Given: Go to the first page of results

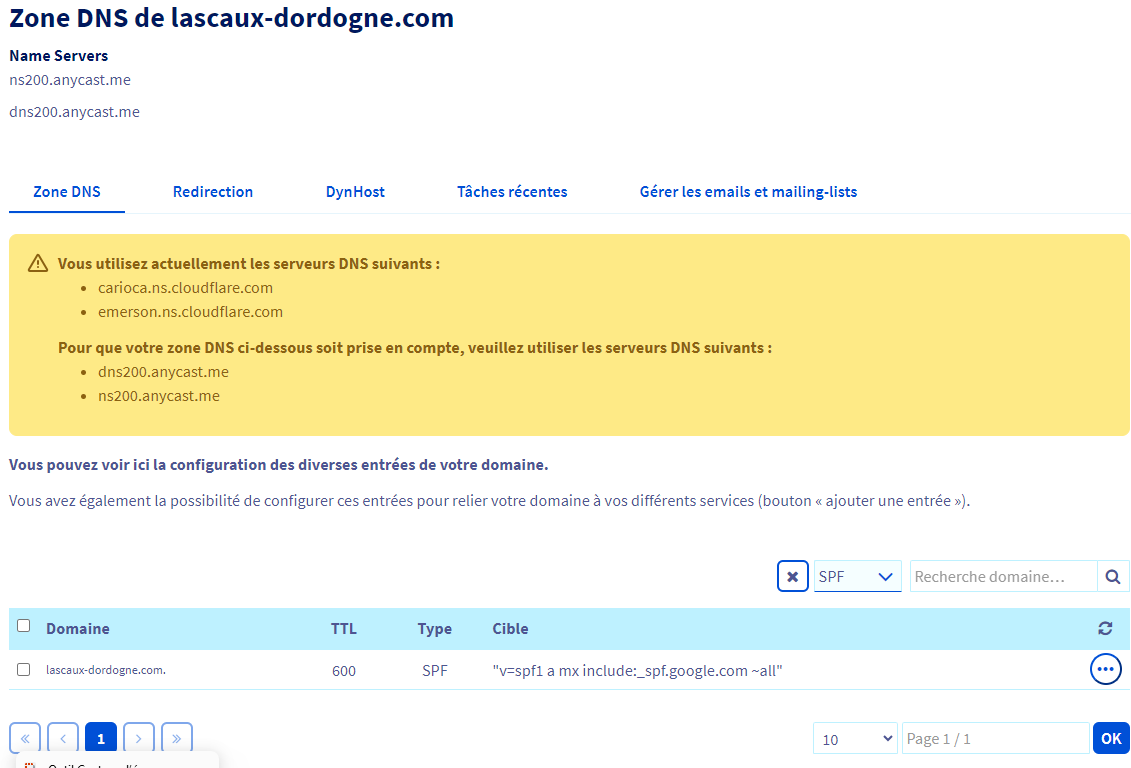Looking at the screenshot, I should pos(25,738).
